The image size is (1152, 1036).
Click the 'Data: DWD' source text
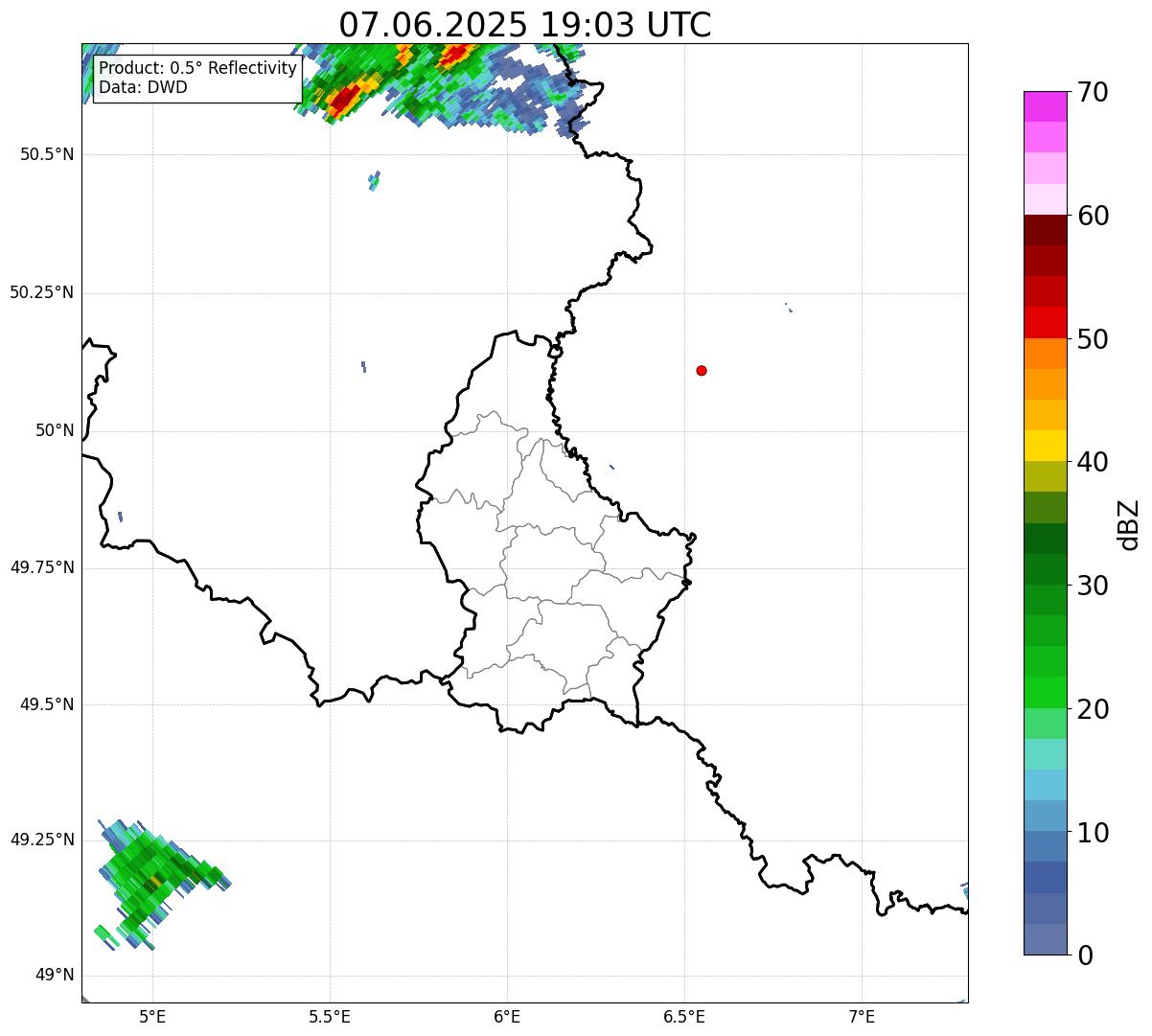click(144, 87)
